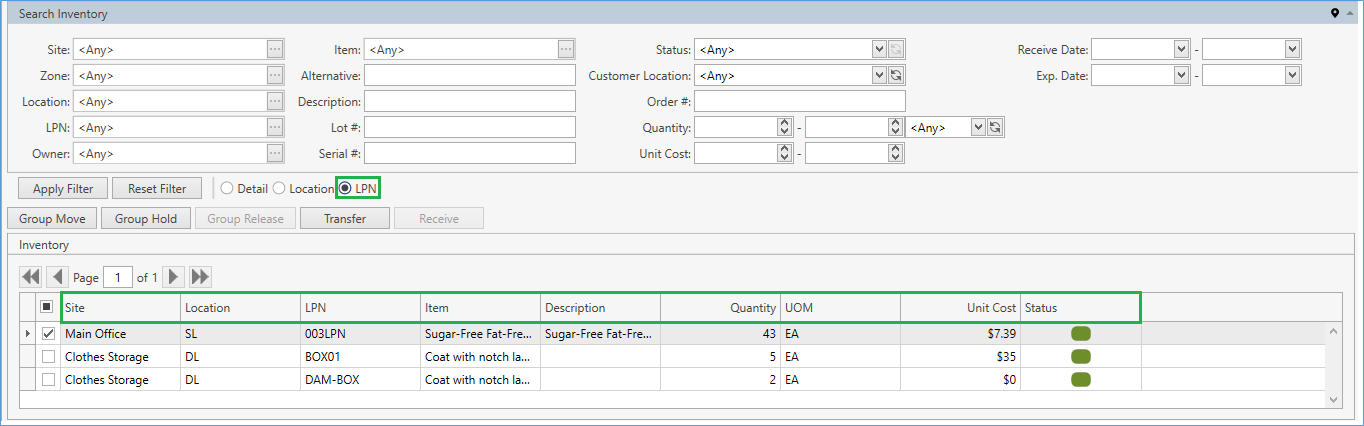Click the Apply Filter button

[x=63, y=189]
